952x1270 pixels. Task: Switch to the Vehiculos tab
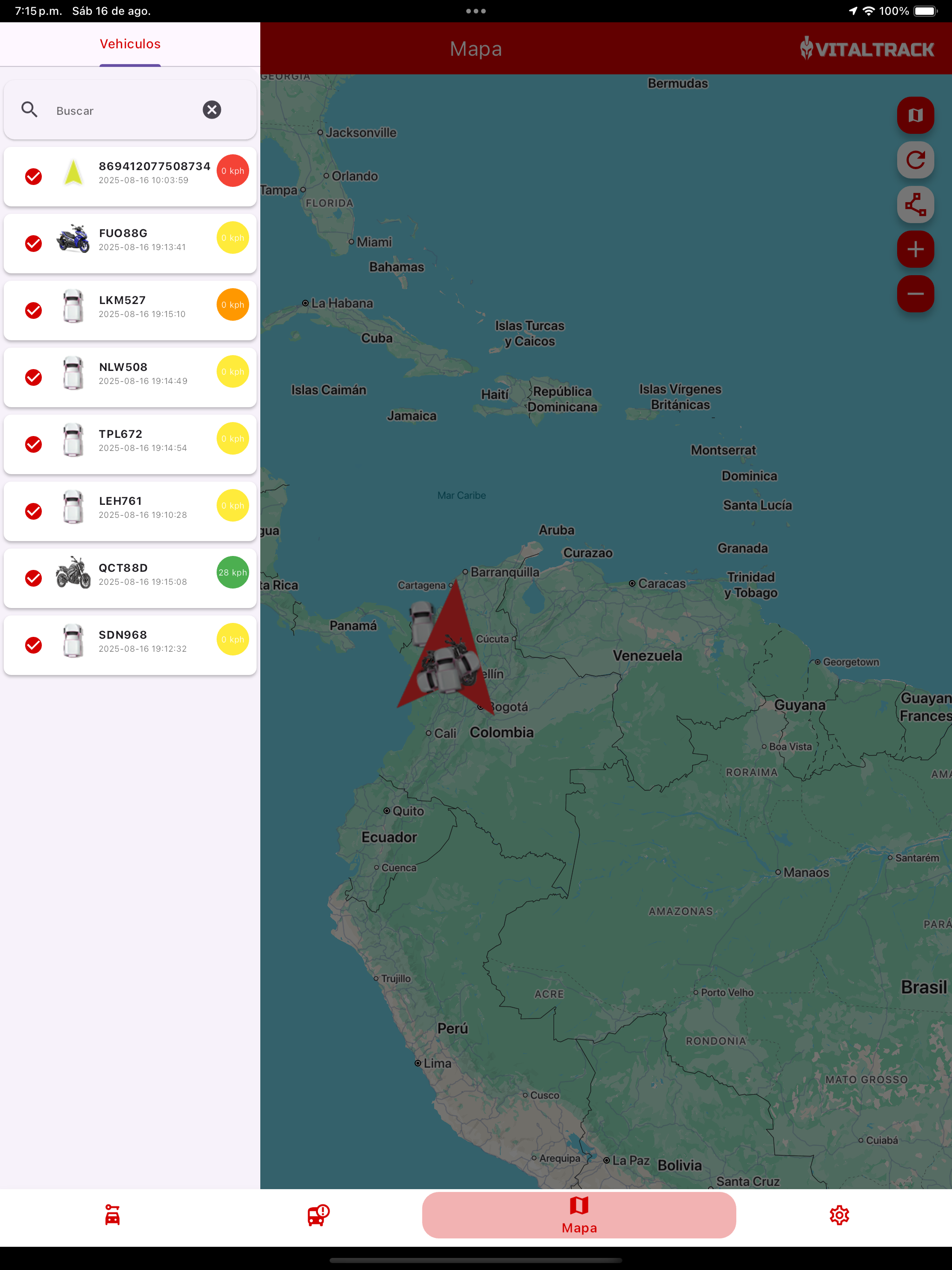click(130, 44)
